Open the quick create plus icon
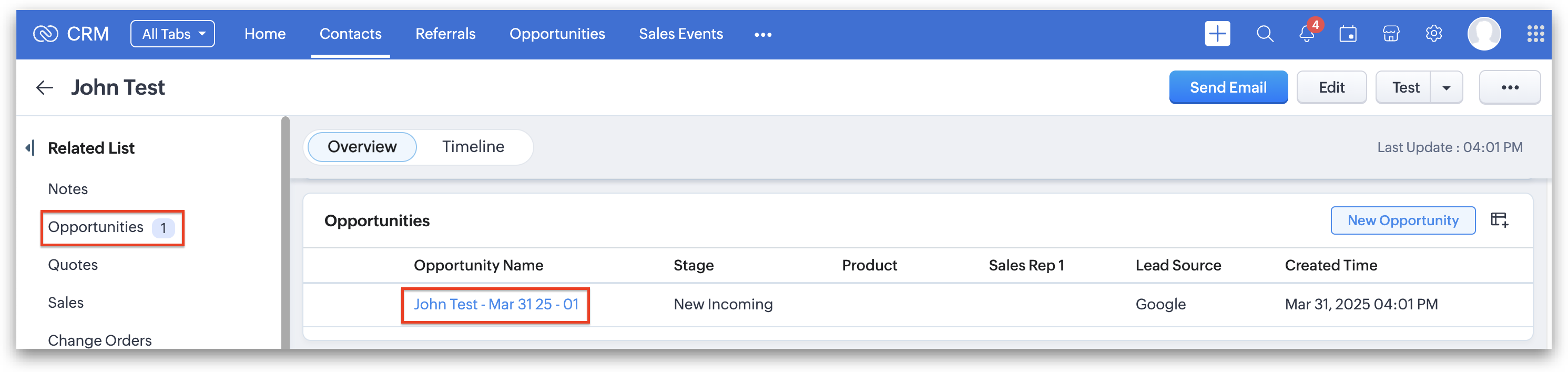Viewport: 1568px width, 372px height. pyautogui.click(x=1217, y=34)
